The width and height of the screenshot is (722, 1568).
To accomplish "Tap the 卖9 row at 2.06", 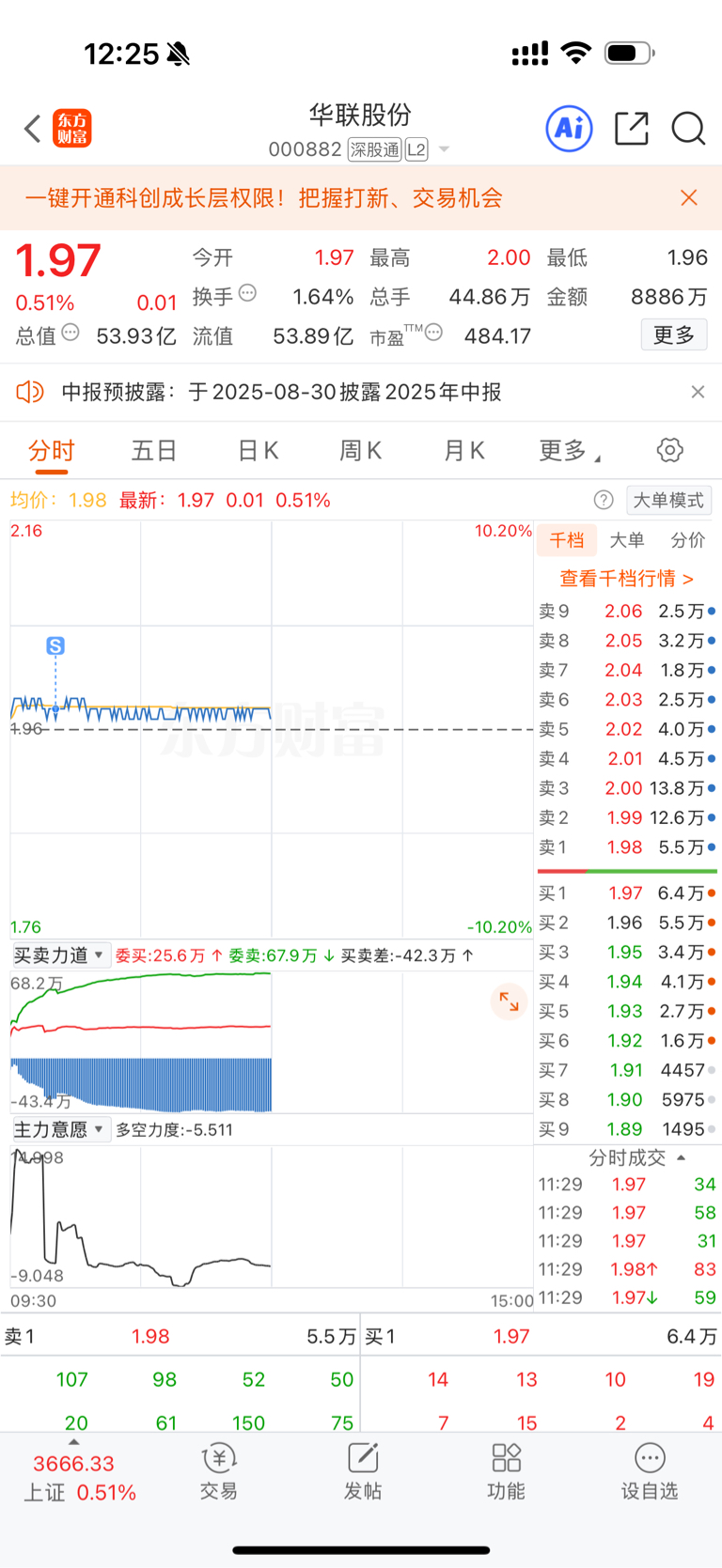I will [627, 612].
